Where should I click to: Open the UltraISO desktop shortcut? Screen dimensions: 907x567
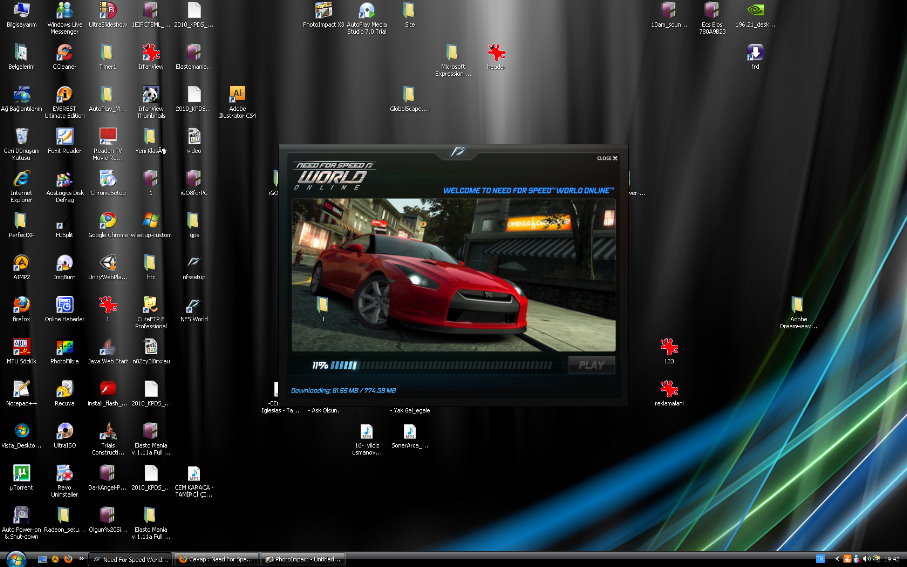pyautogui.click(x=64, y=435)
